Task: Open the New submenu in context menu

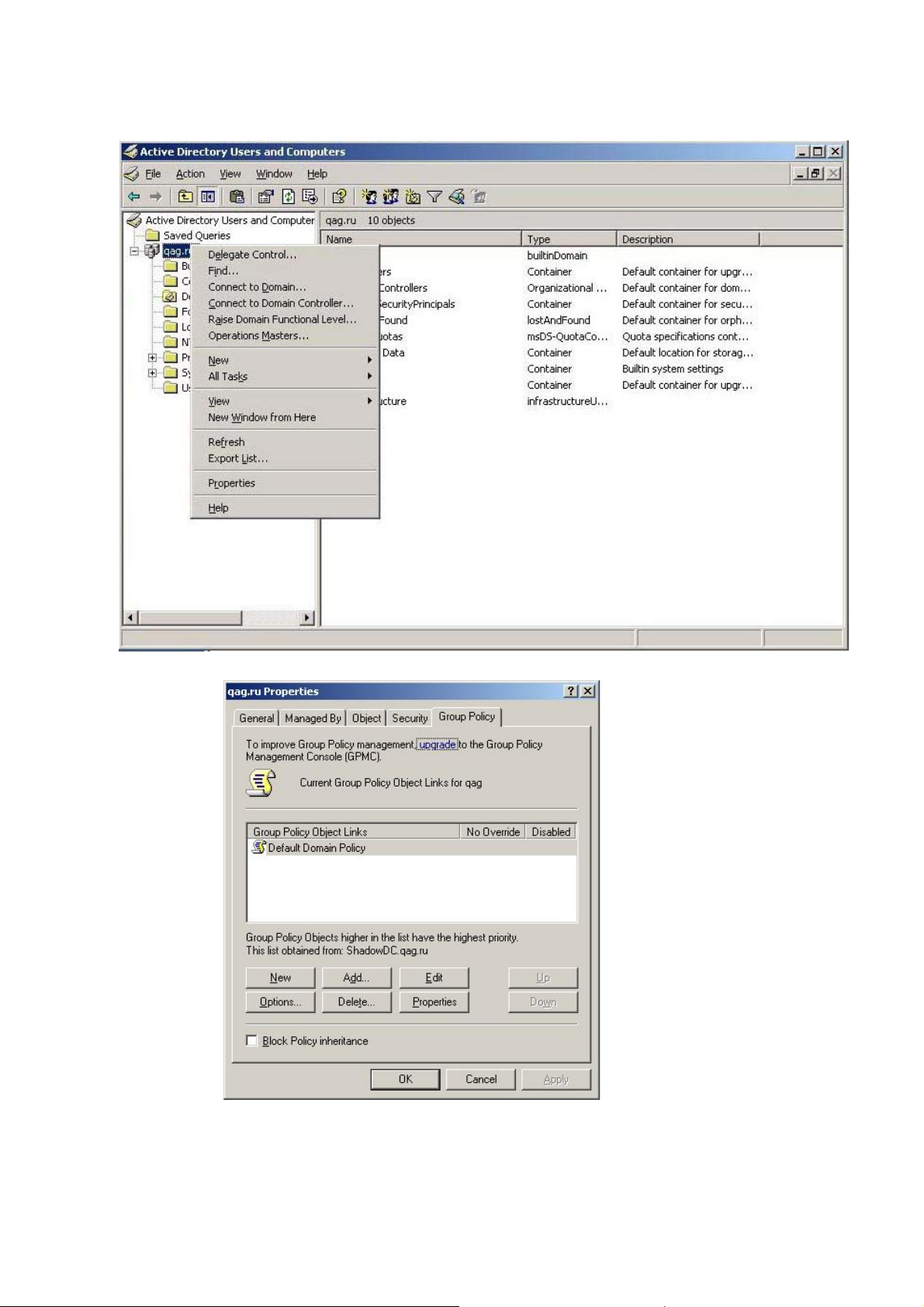Action: coord(285,360)
